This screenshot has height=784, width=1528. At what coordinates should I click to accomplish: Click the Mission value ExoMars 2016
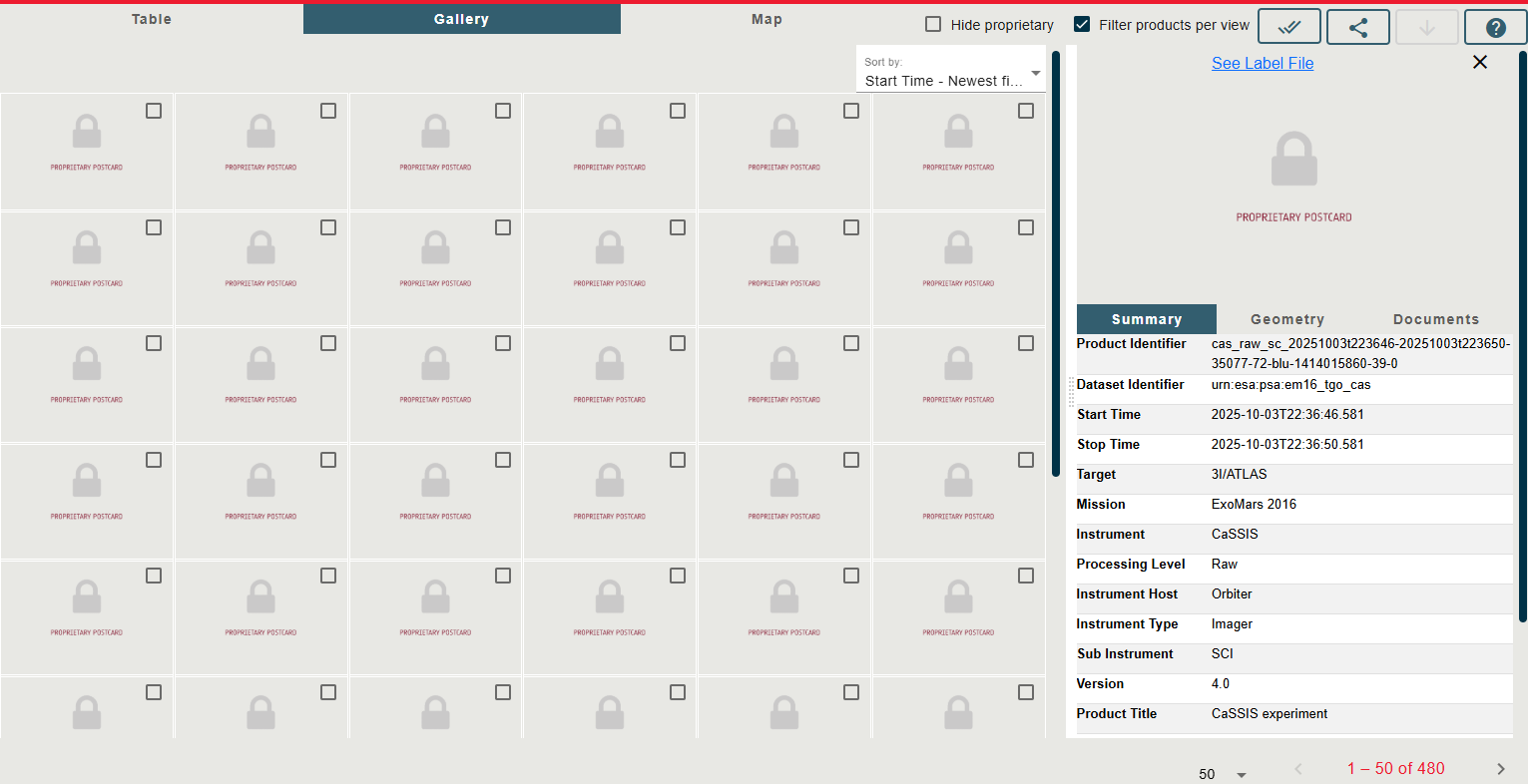(1255, 505)
